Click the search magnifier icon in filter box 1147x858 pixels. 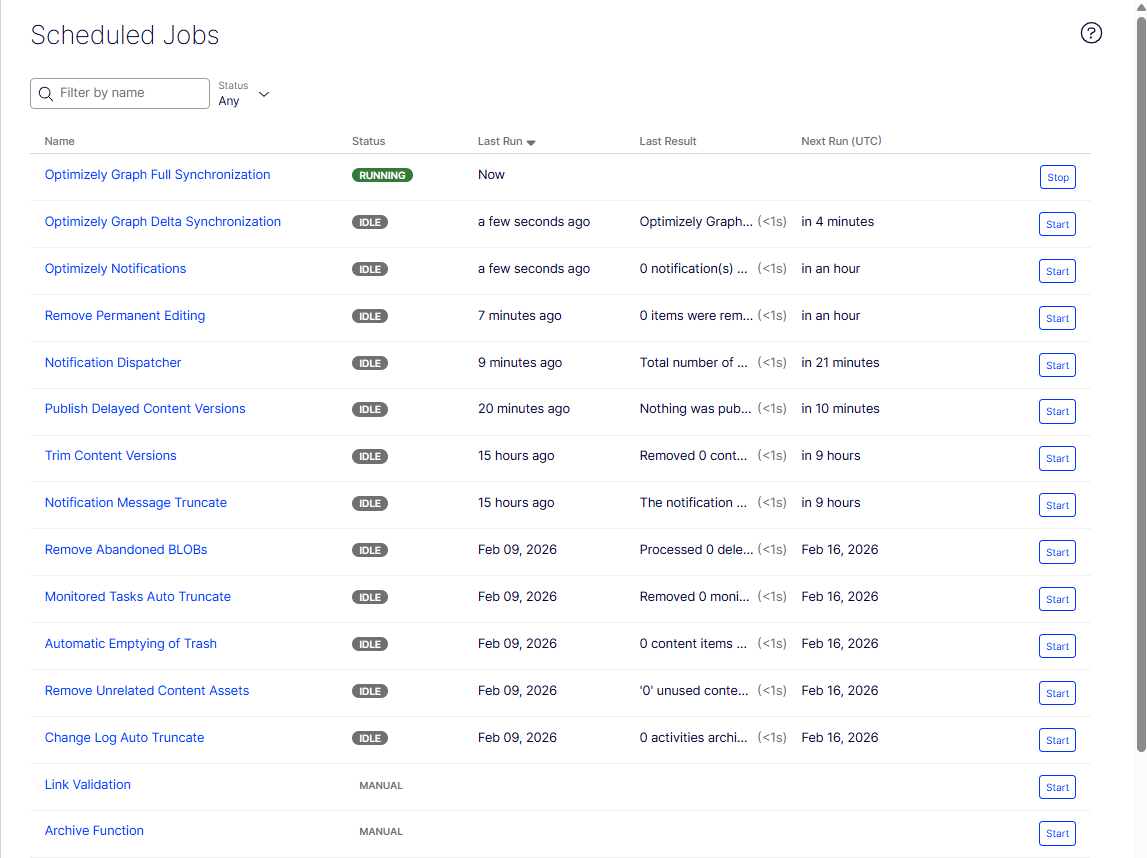coord(45,94)
